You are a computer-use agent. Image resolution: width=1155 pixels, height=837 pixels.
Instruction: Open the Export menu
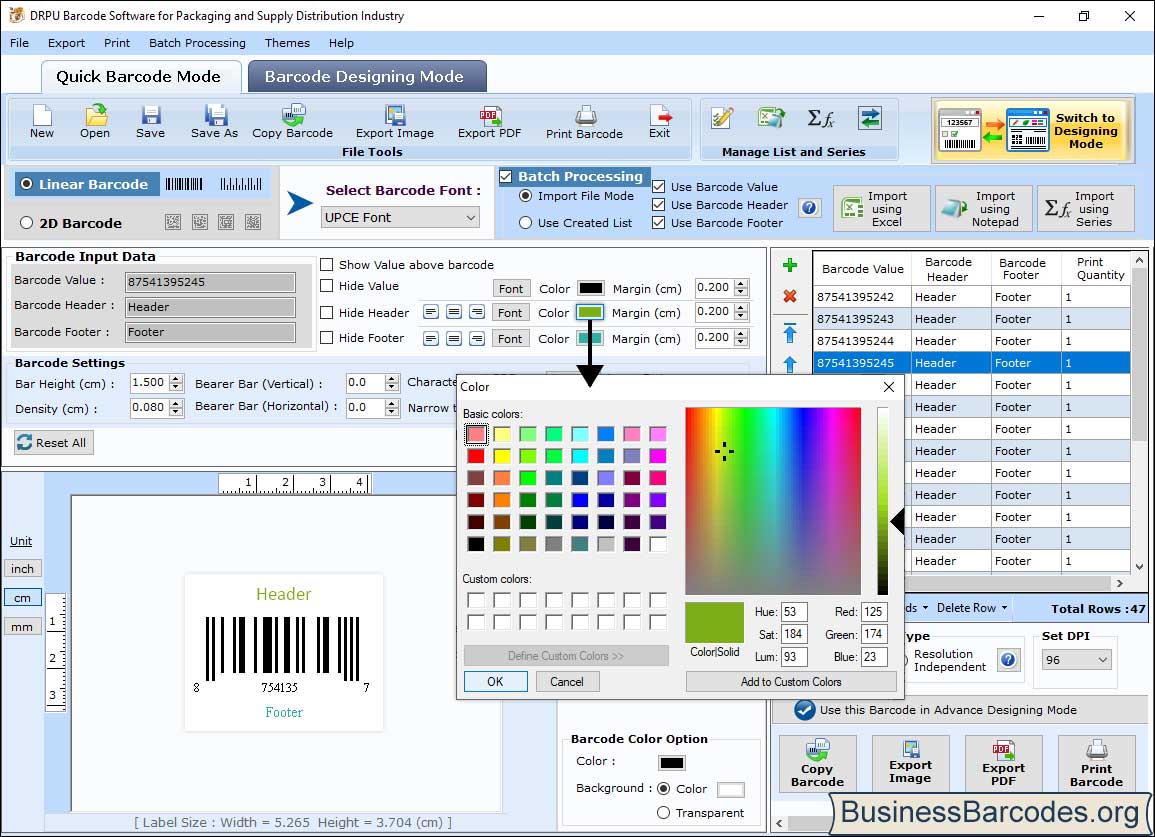coord(66,43)
